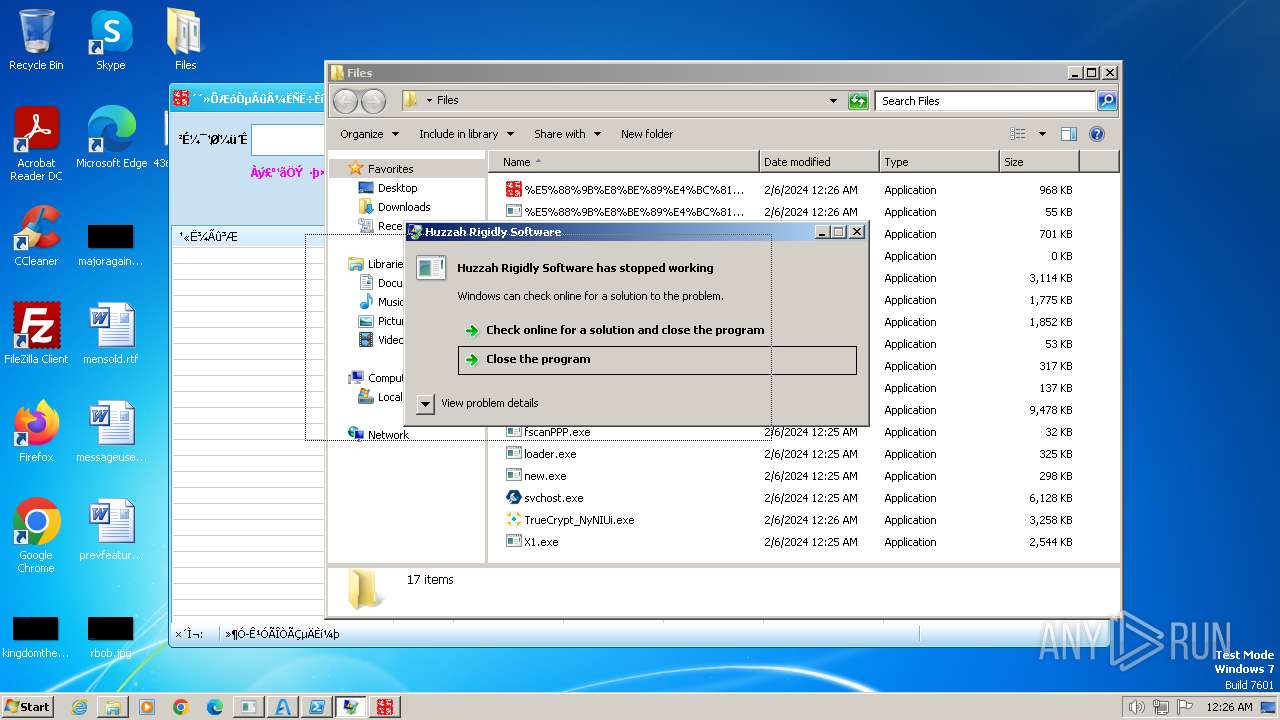Open the Recycle Bin desktop icon
The image size is (1280, 720).
click(x=36, y=40)
